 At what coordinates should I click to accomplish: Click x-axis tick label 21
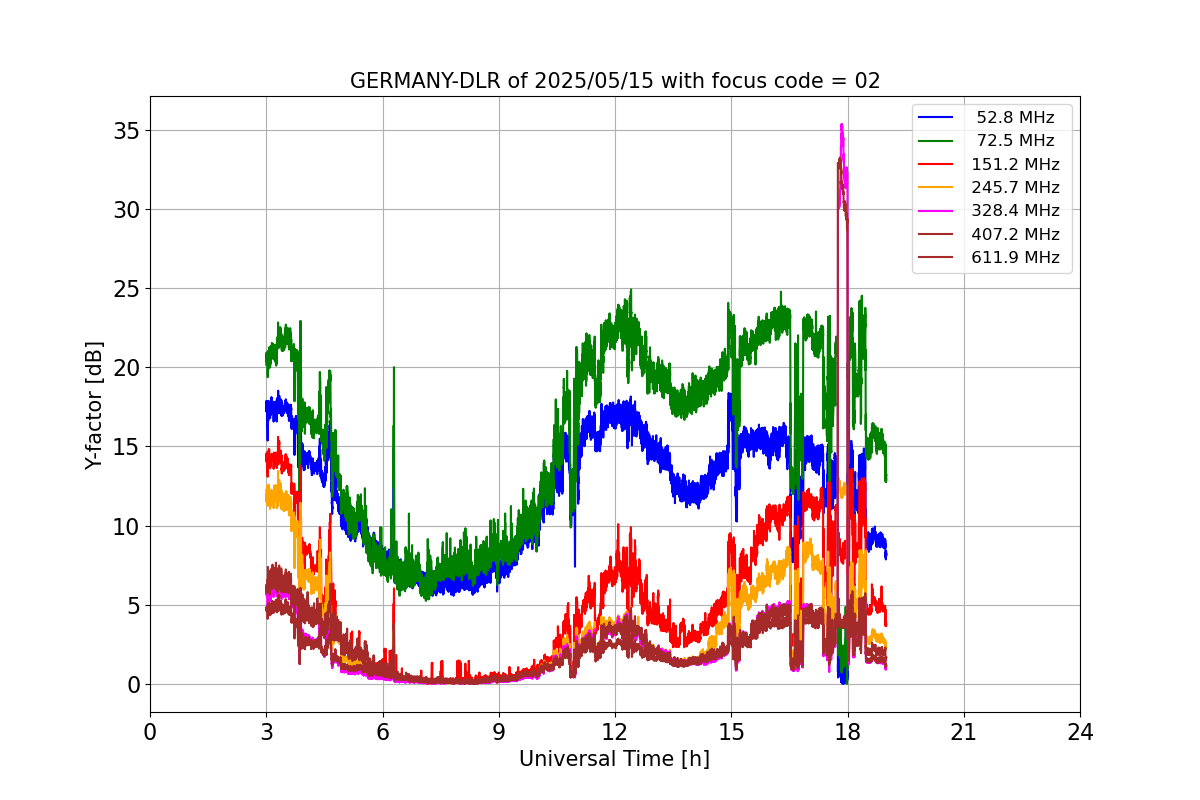[964, 732]
